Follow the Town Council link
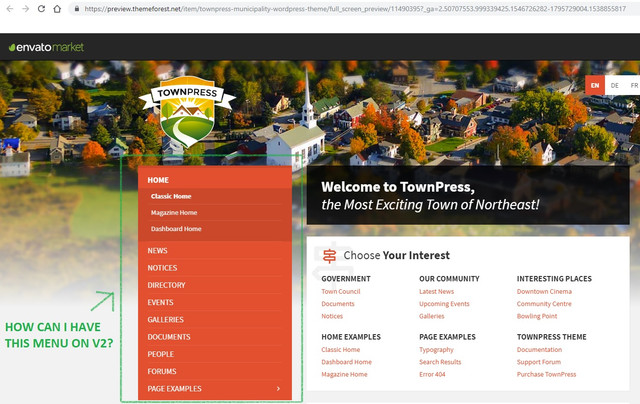The height and width of the screenshot is (404, 640). click(x=341, y=291)
